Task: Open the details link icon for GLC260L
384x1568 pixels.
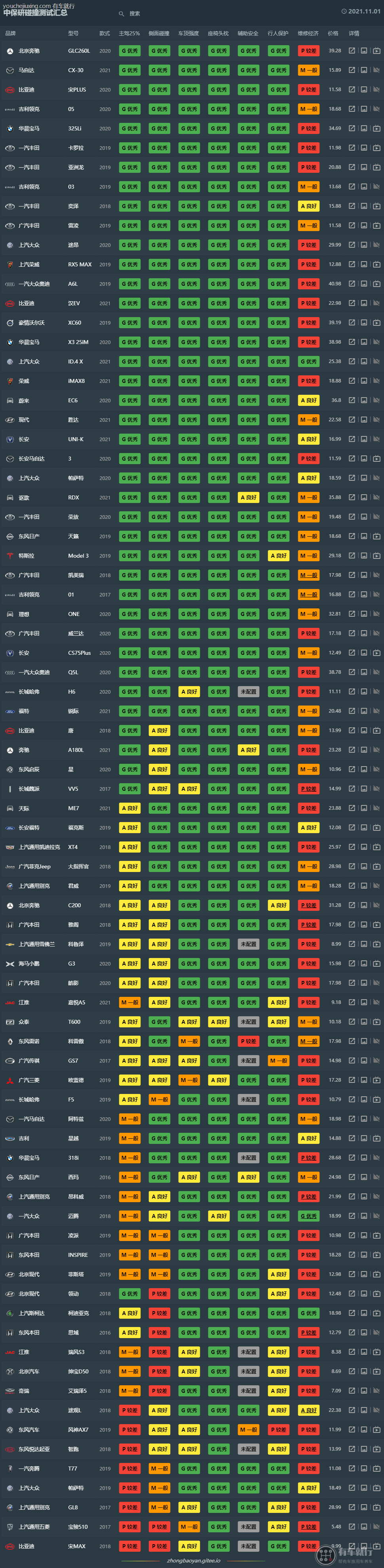Action: (352, 51)
